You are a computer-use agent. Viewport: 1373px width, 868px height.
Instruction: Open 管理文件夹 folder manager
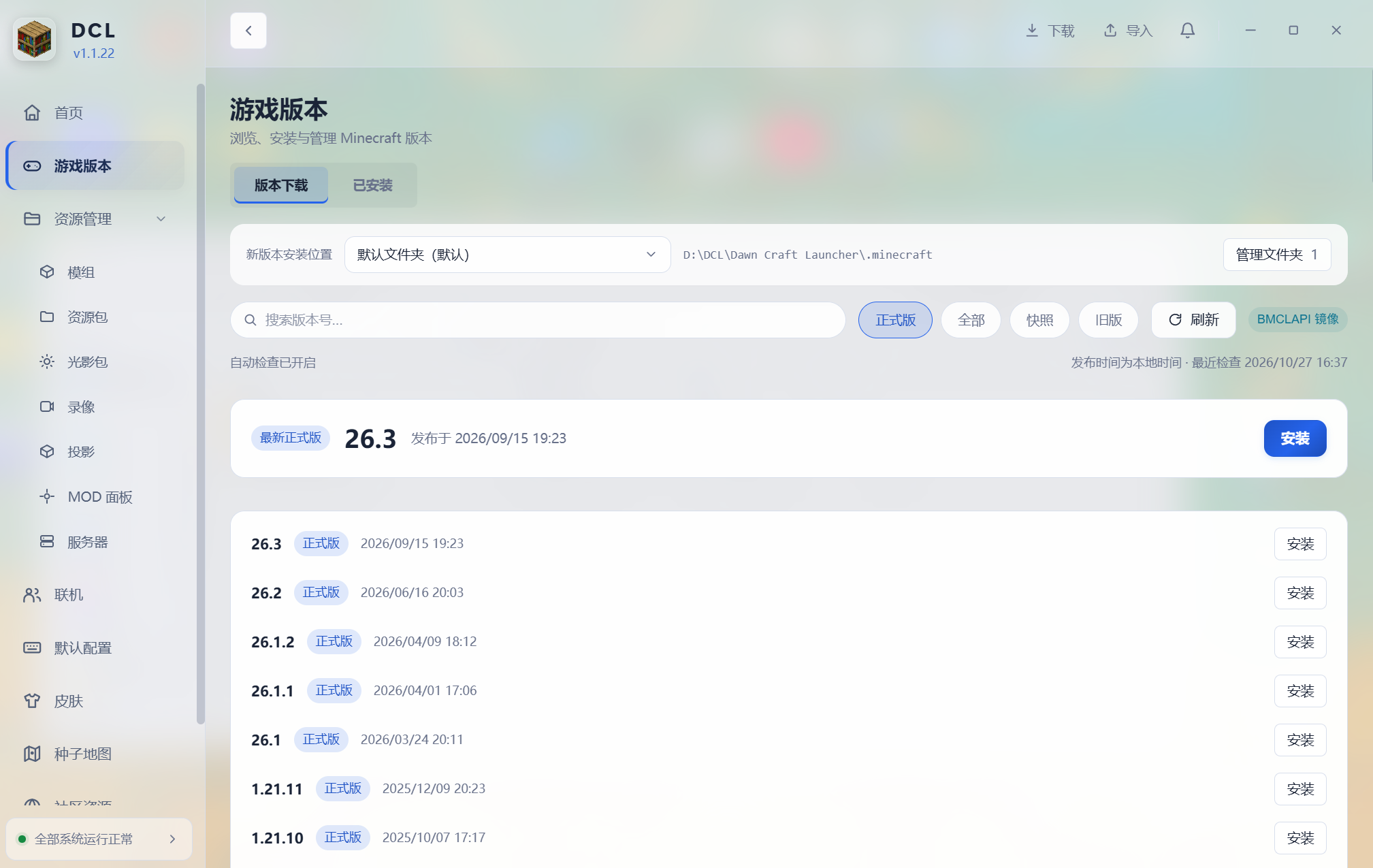[x=1277, y=255]
